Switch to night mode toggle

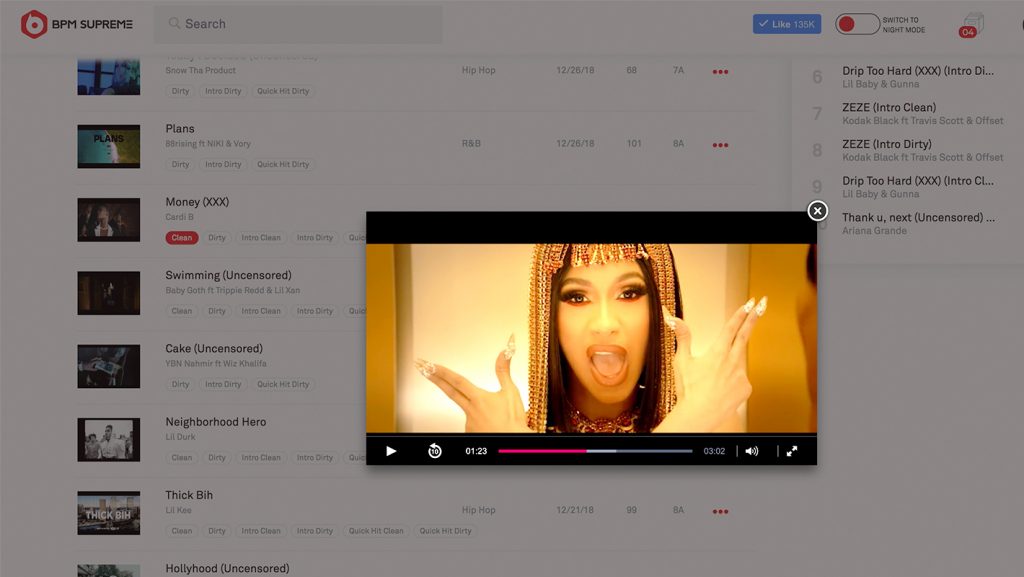[857, 24]
